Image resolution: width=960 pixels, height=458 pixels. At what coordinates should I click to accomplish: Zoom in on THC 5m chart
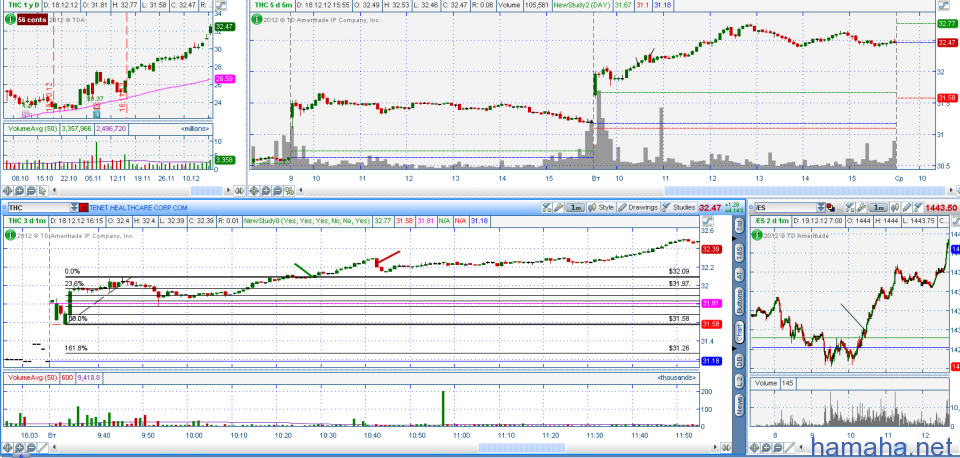266,191
